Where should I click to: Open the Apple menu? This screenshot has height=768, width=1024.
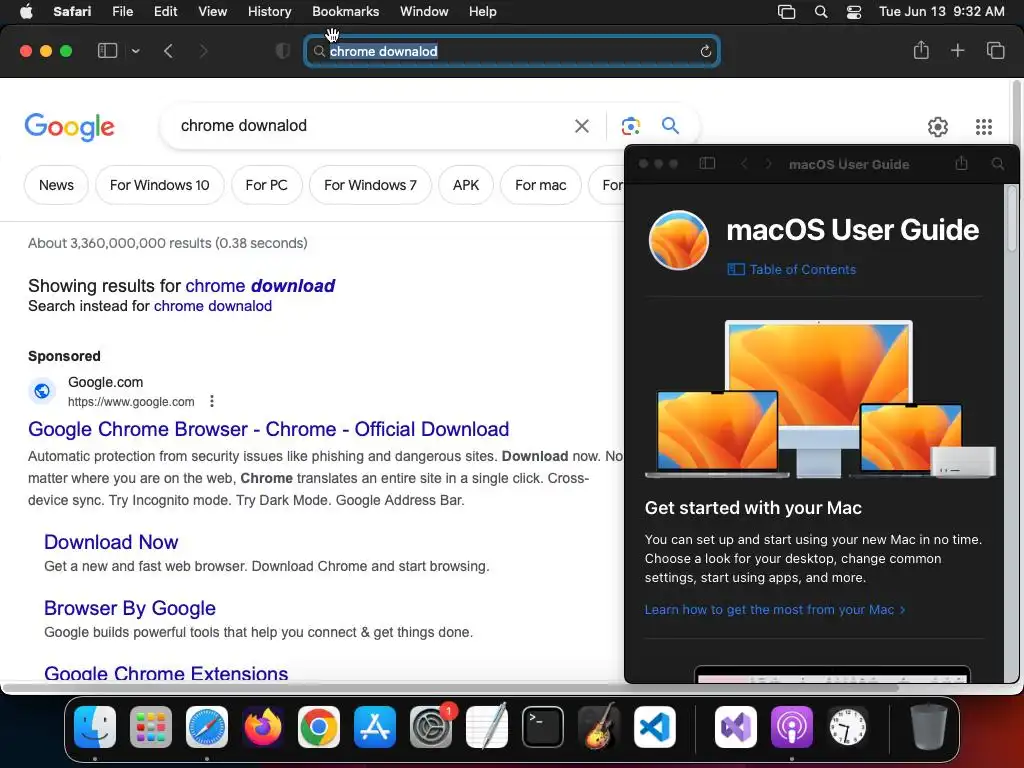(26, 11)
